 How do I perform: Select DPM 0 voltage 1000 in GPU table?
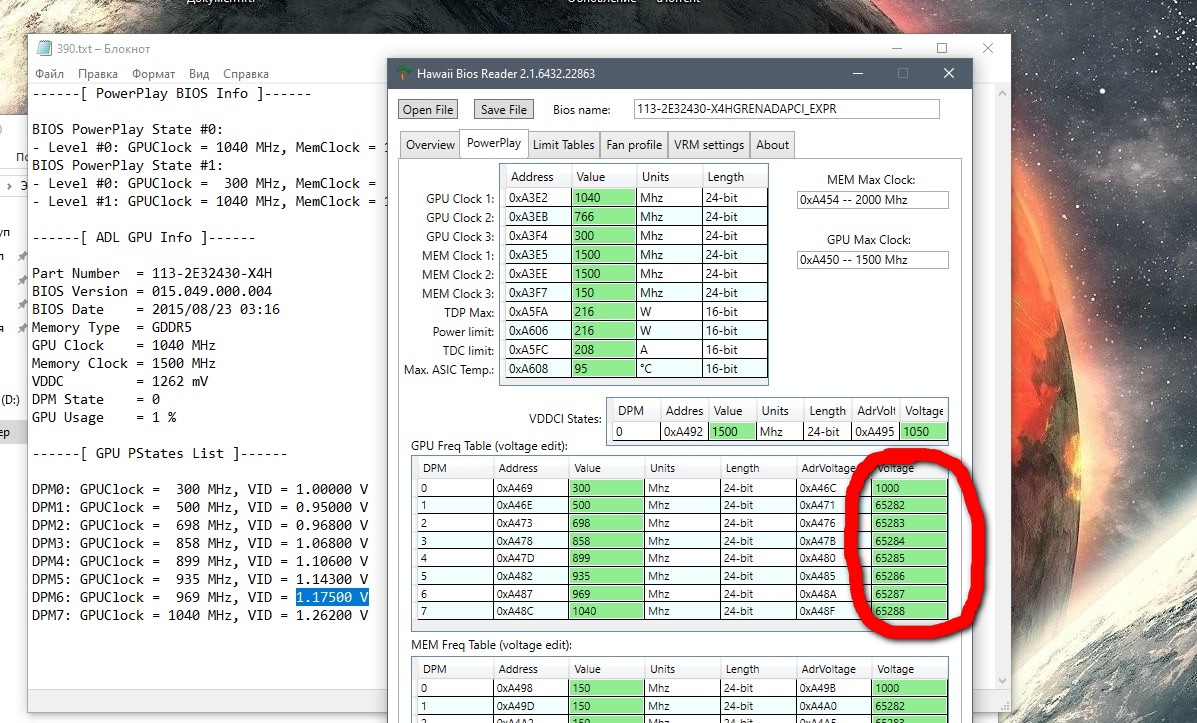point(909,488)
